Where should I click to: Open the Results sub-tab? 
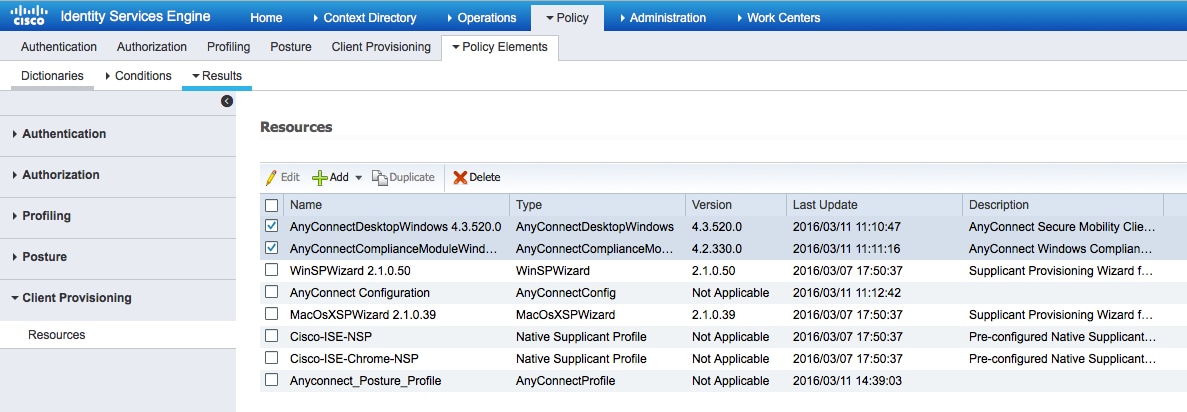(x=217, y=76)
